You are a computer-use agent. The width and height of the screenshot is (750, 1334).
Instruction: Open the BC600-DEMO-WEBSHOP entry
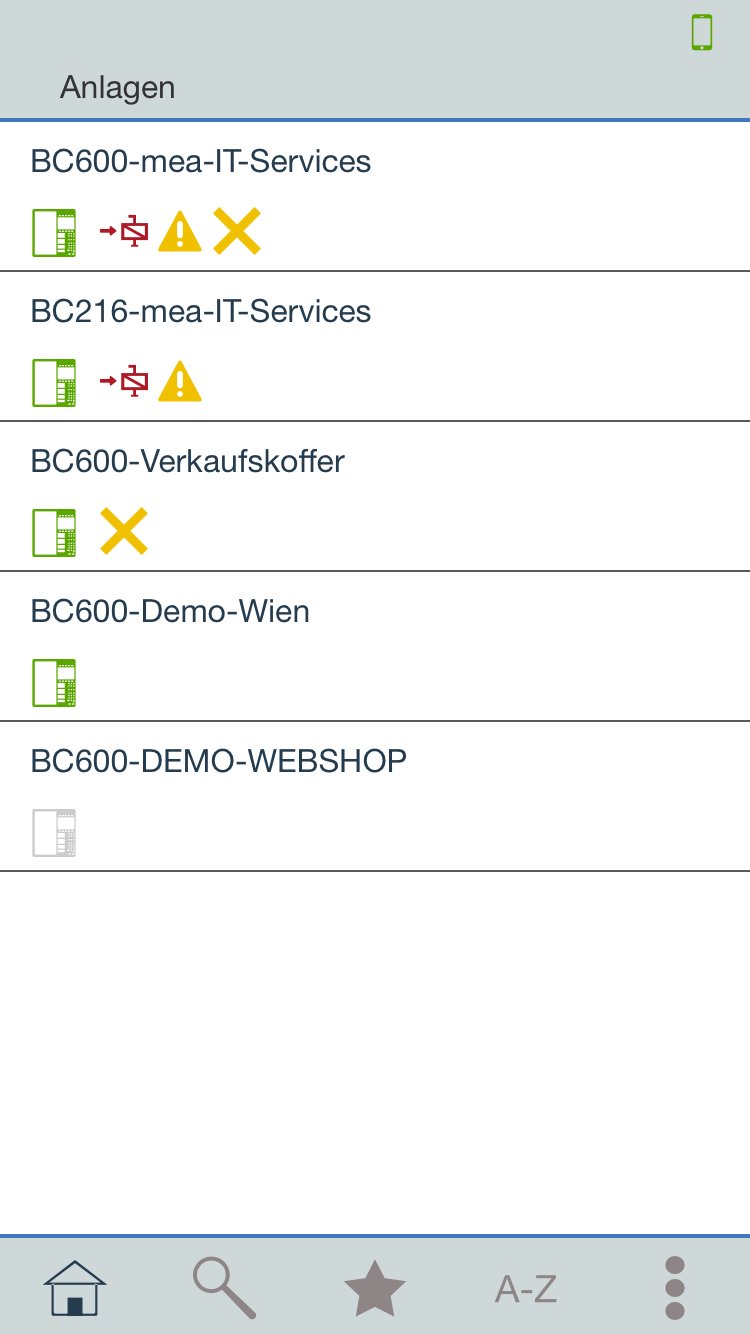pyautogui.click(x=219, y=762)
